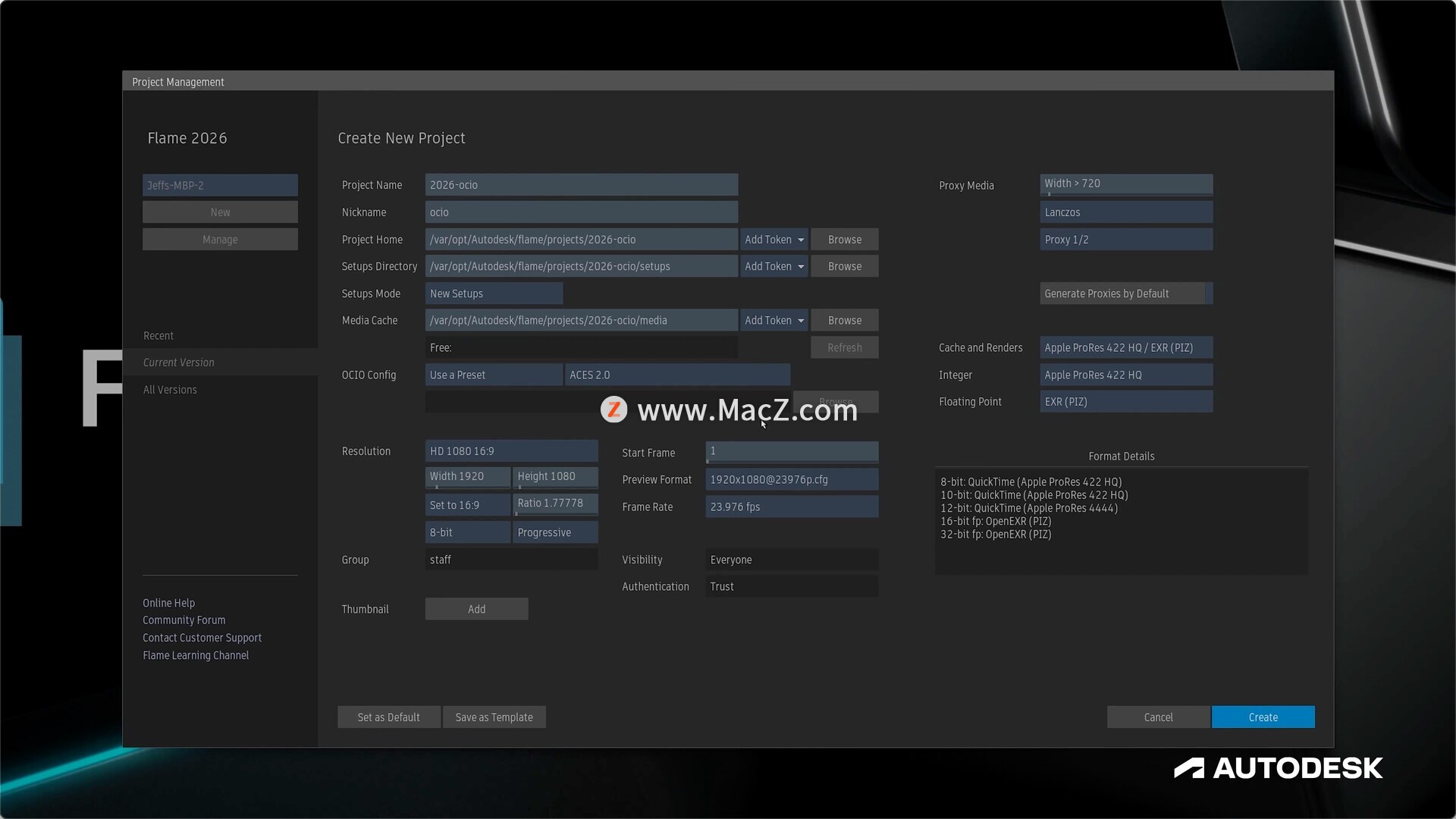Open the Set to 16:9 aspect dropdown

point(467,505)
